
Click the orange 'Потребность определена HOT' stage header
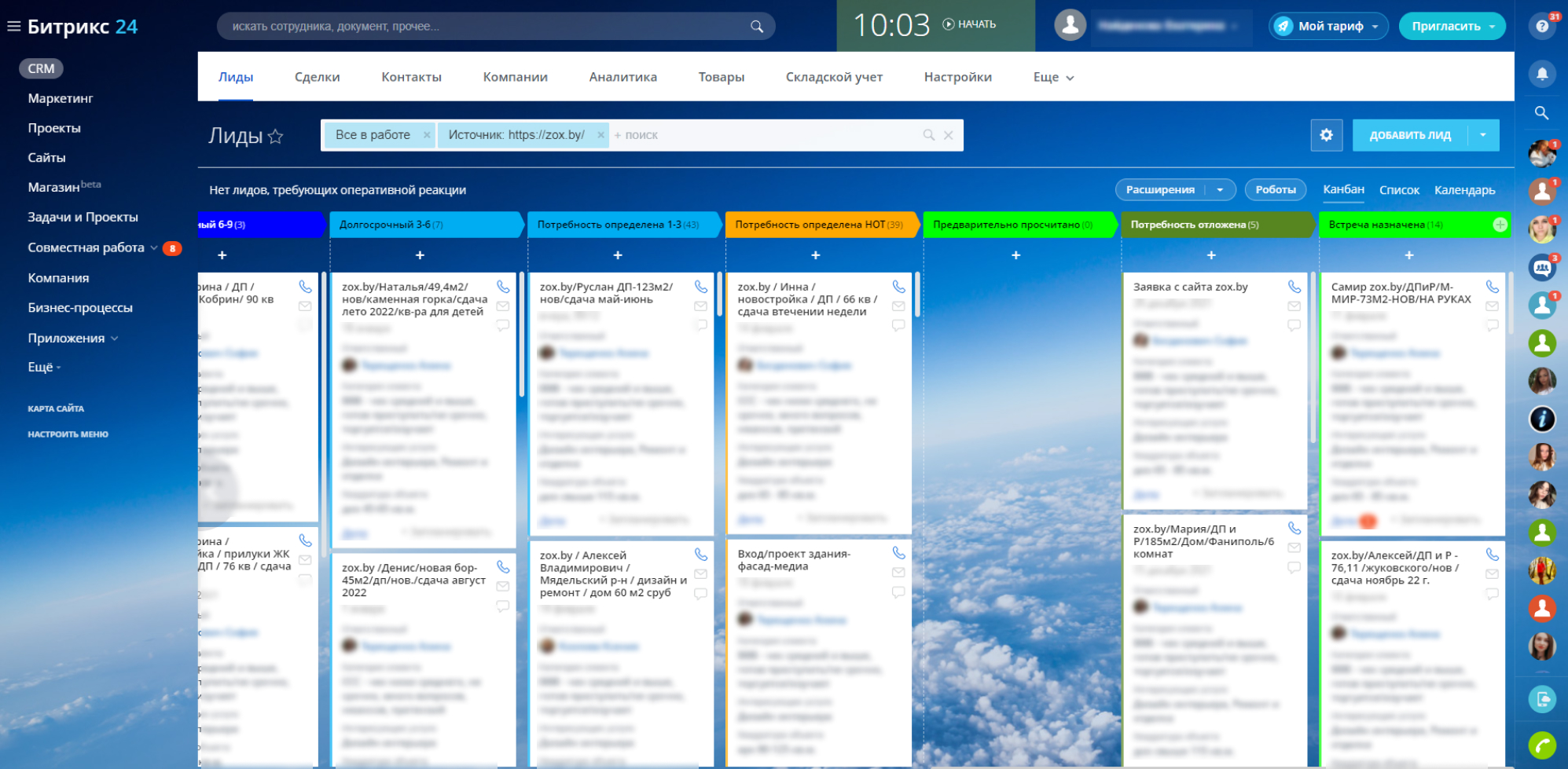[x=817, y=225]
